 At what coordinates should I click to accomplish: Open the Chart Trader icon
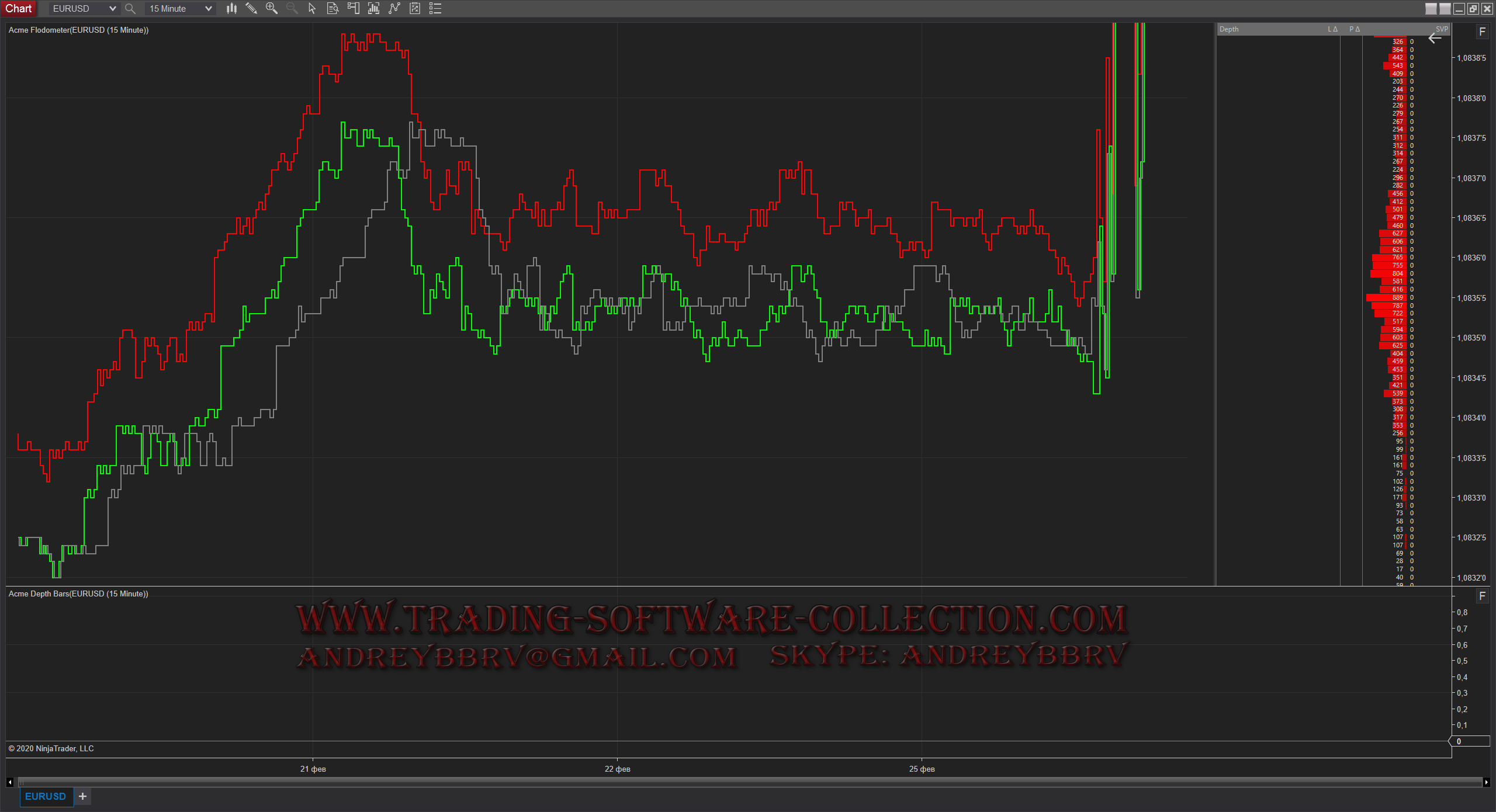pos(353,8)
